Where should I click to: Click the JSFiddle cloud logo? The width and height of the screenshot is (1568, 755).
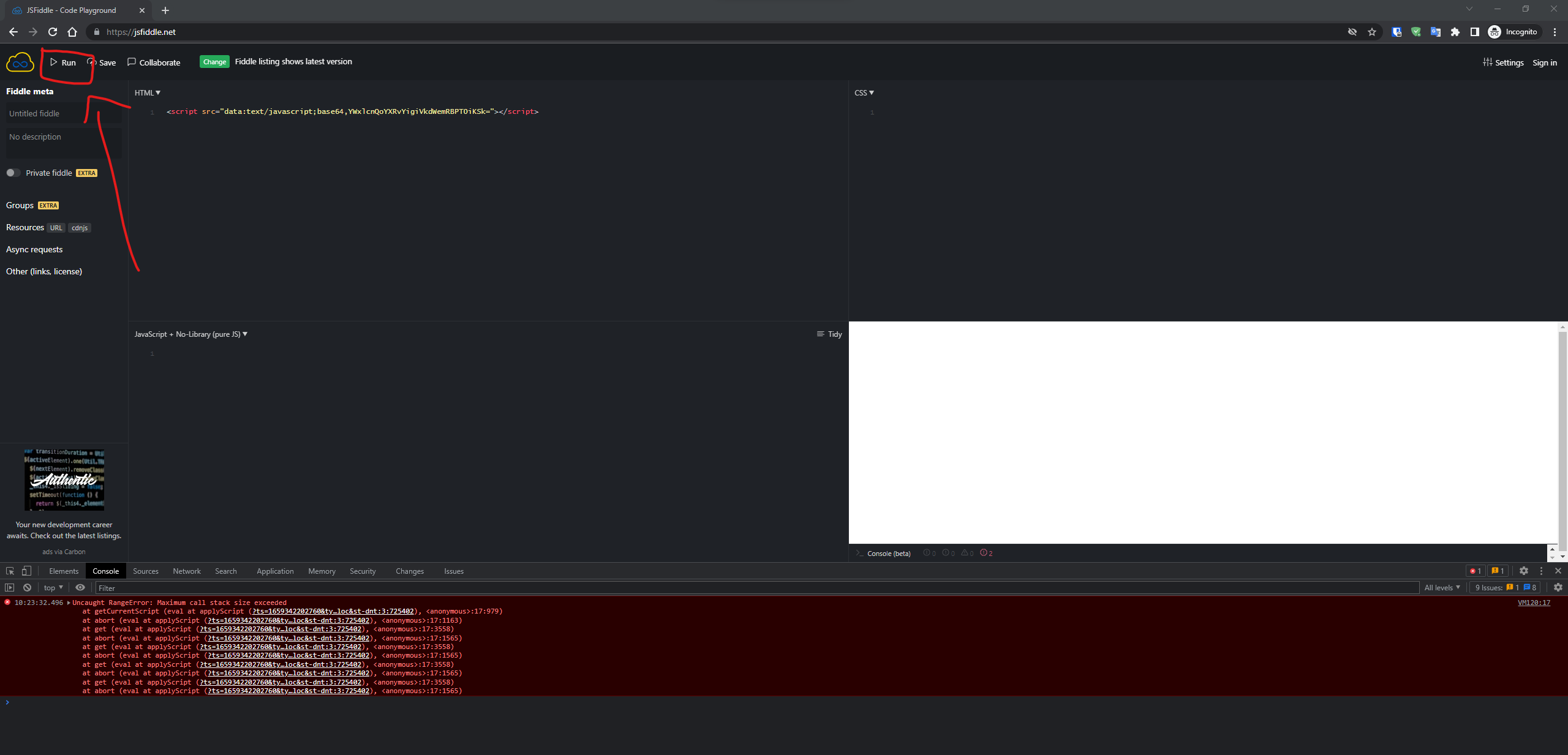tap(20, 61)
